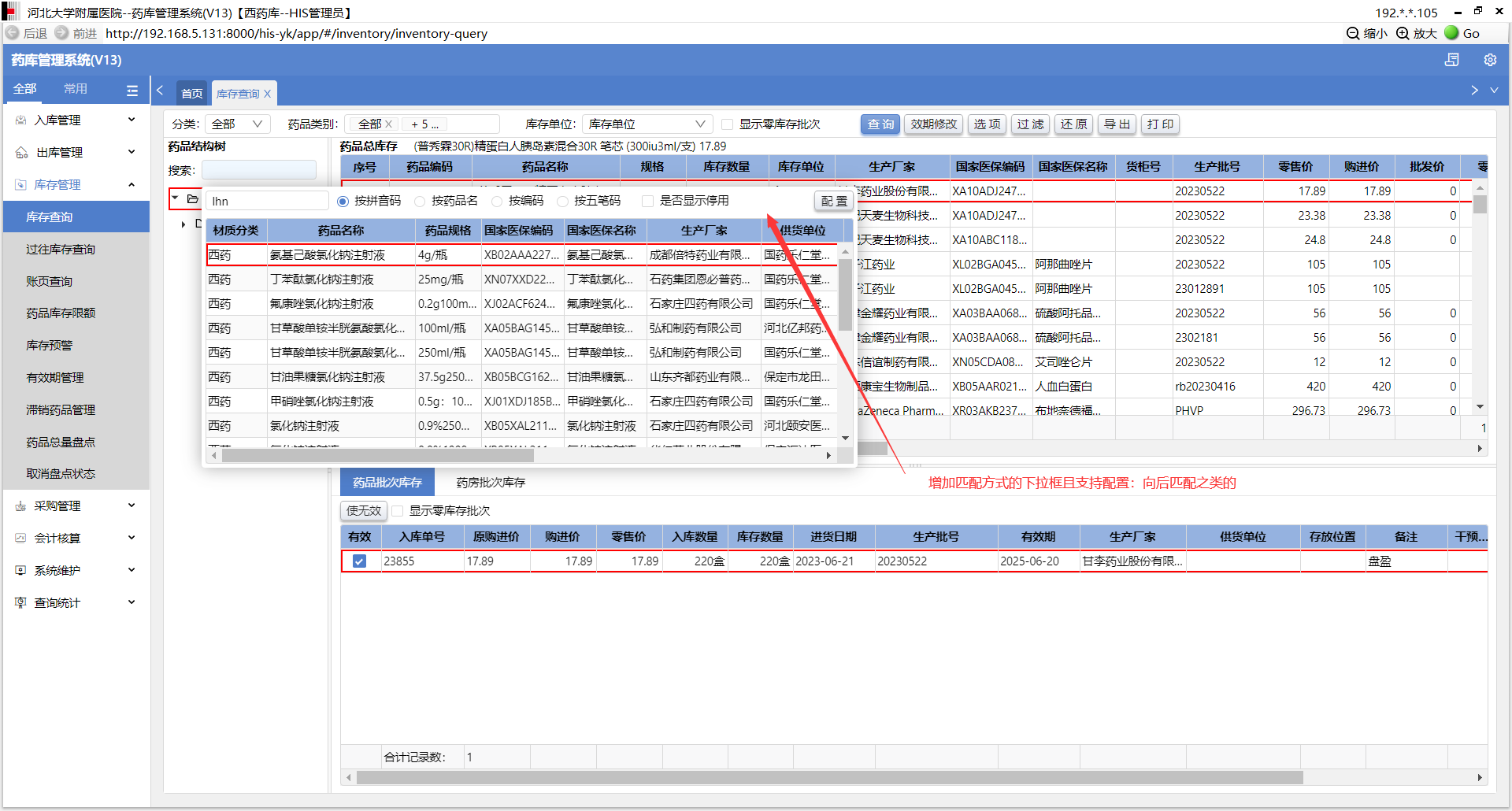This screenshot has width=1512, height=811.
Task: Open the 分类 dropdown showing 全部
Action: (x=237, y=124)
